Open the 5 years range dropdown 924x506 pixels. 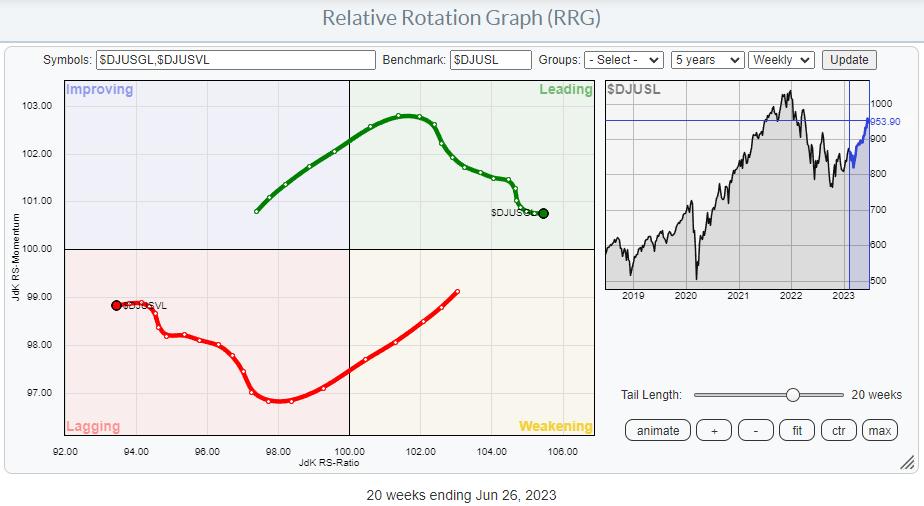click(708, 60)
